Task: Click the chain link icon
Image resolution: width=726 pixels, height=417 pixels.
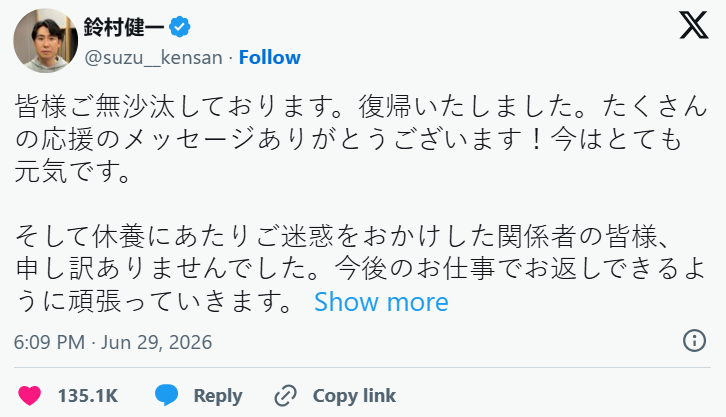Action: coord(286,396)
